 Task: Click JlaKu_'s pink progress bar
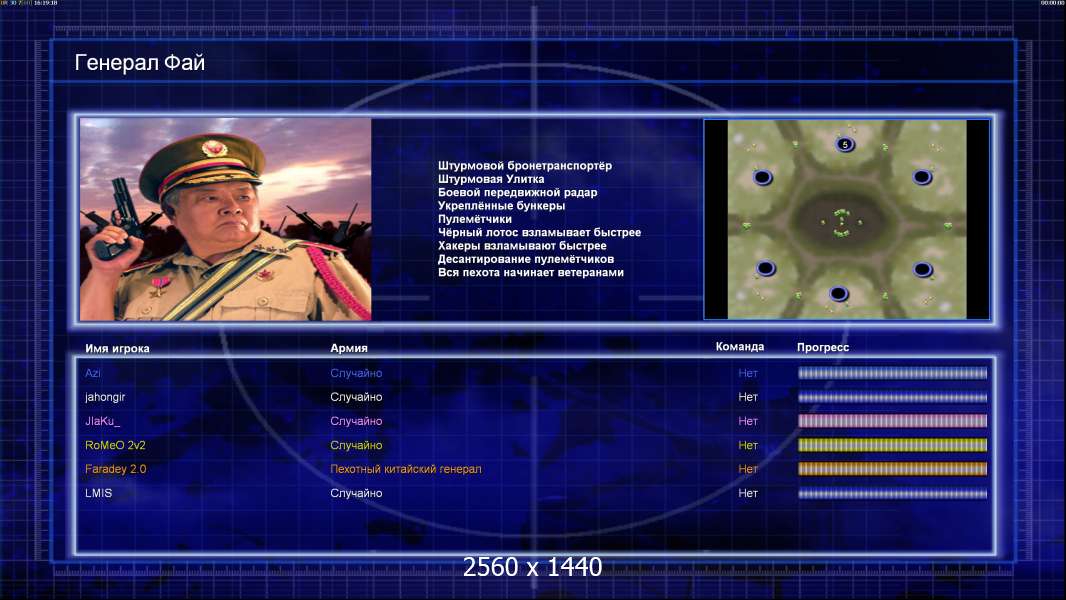point(892,421)
